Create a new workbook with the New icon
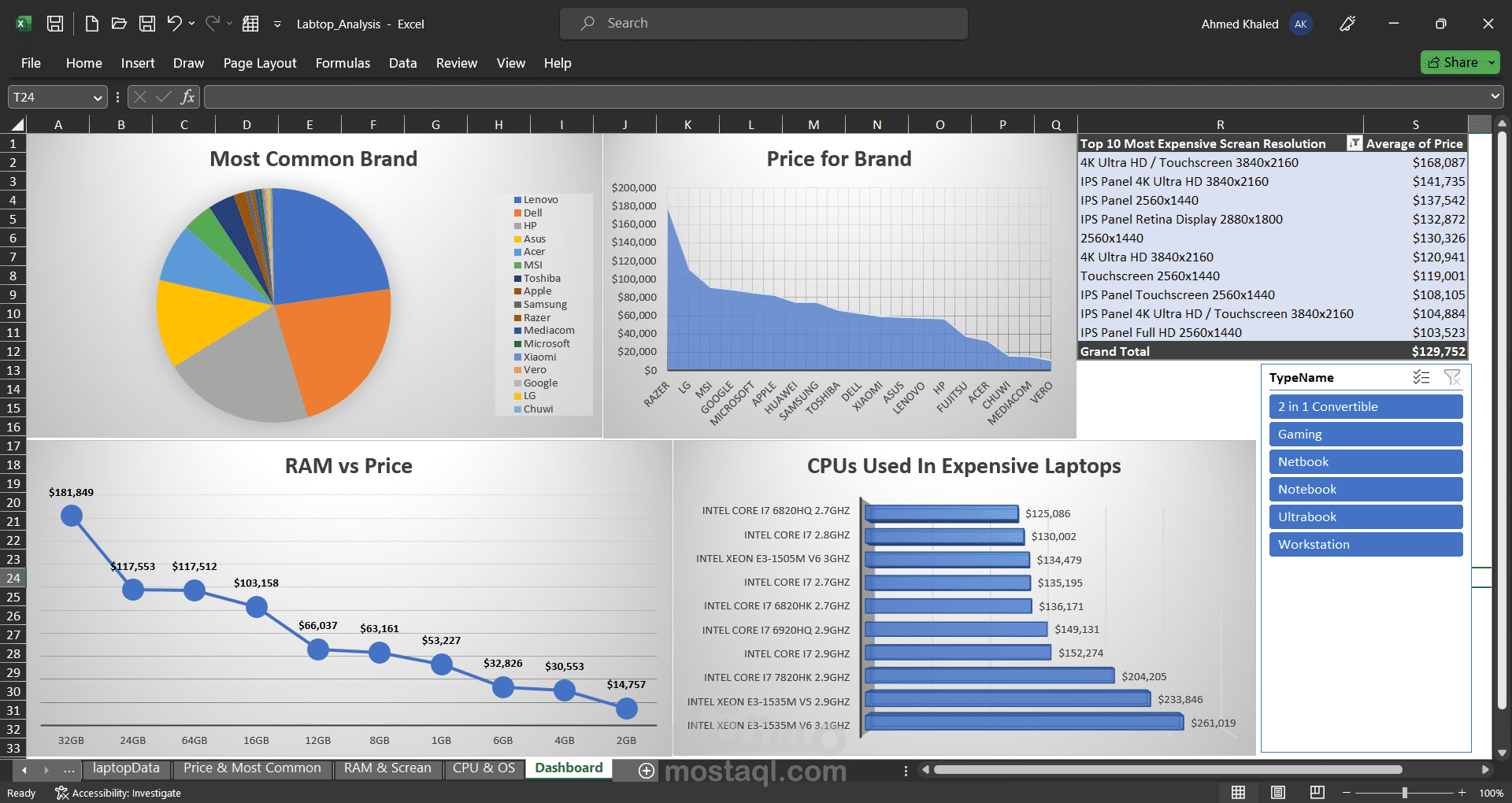Screen dimensions: 1512x803 click(x=92, y=24)
